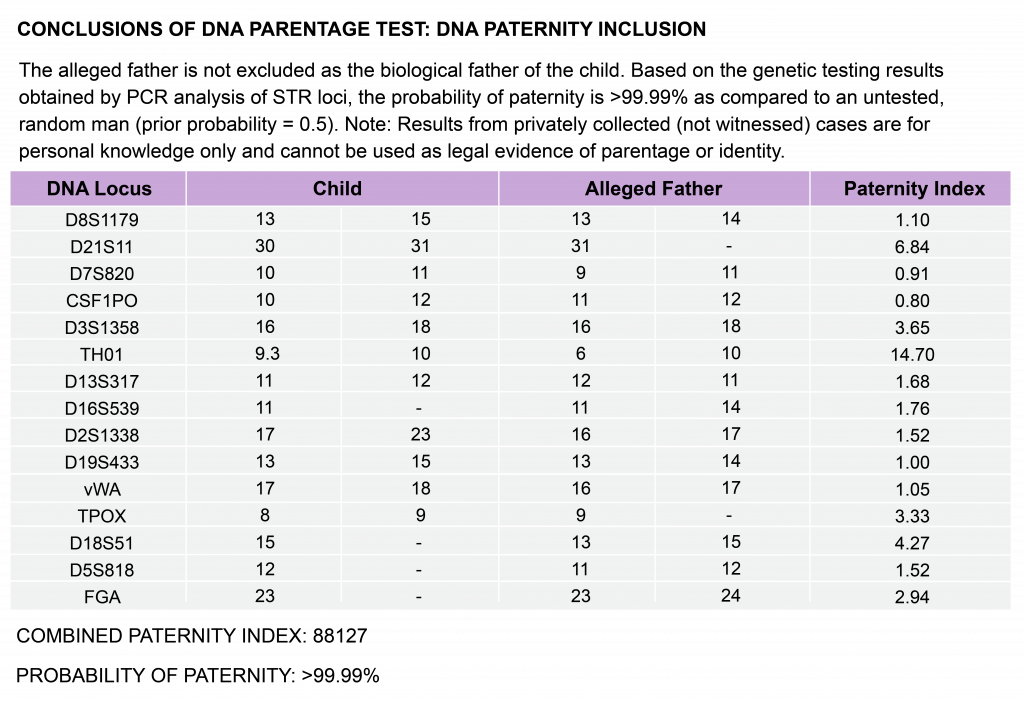Select the Child column header
This screenshot has width=1024, height=702.
(337, 189)
